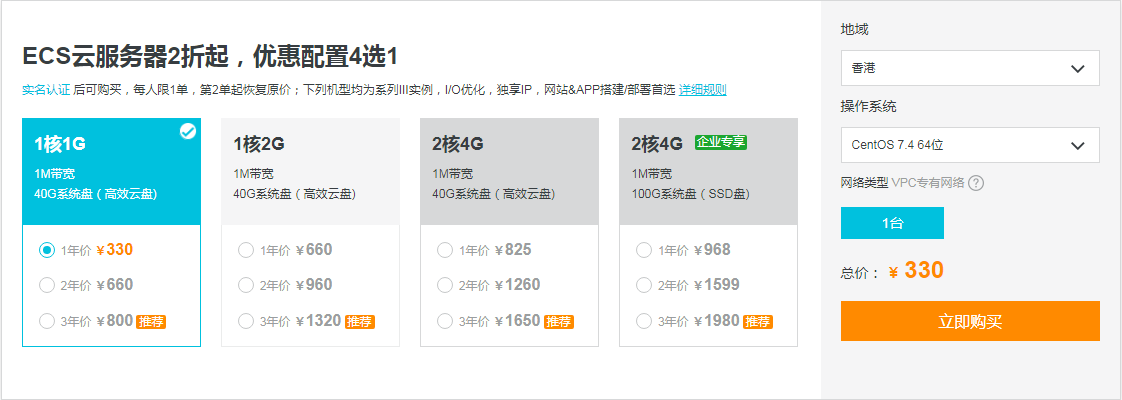Viewport: 1122px width, 400px height.
Task: Click the 推荐 badge beside ¥1650
Action: tap(558, 322)
